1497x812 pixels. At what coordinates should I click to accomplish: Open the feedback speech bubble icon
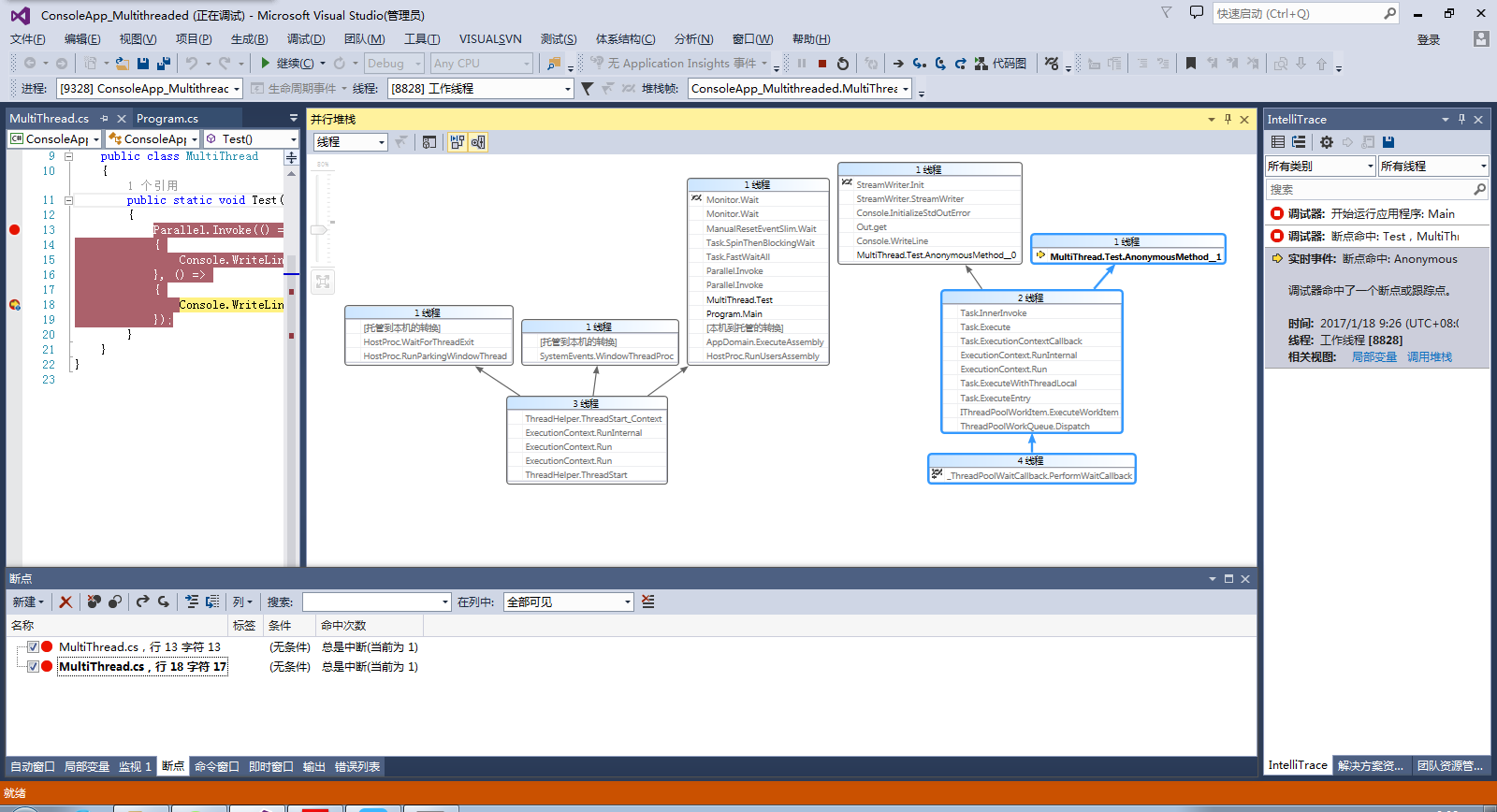pos(1197,13)
